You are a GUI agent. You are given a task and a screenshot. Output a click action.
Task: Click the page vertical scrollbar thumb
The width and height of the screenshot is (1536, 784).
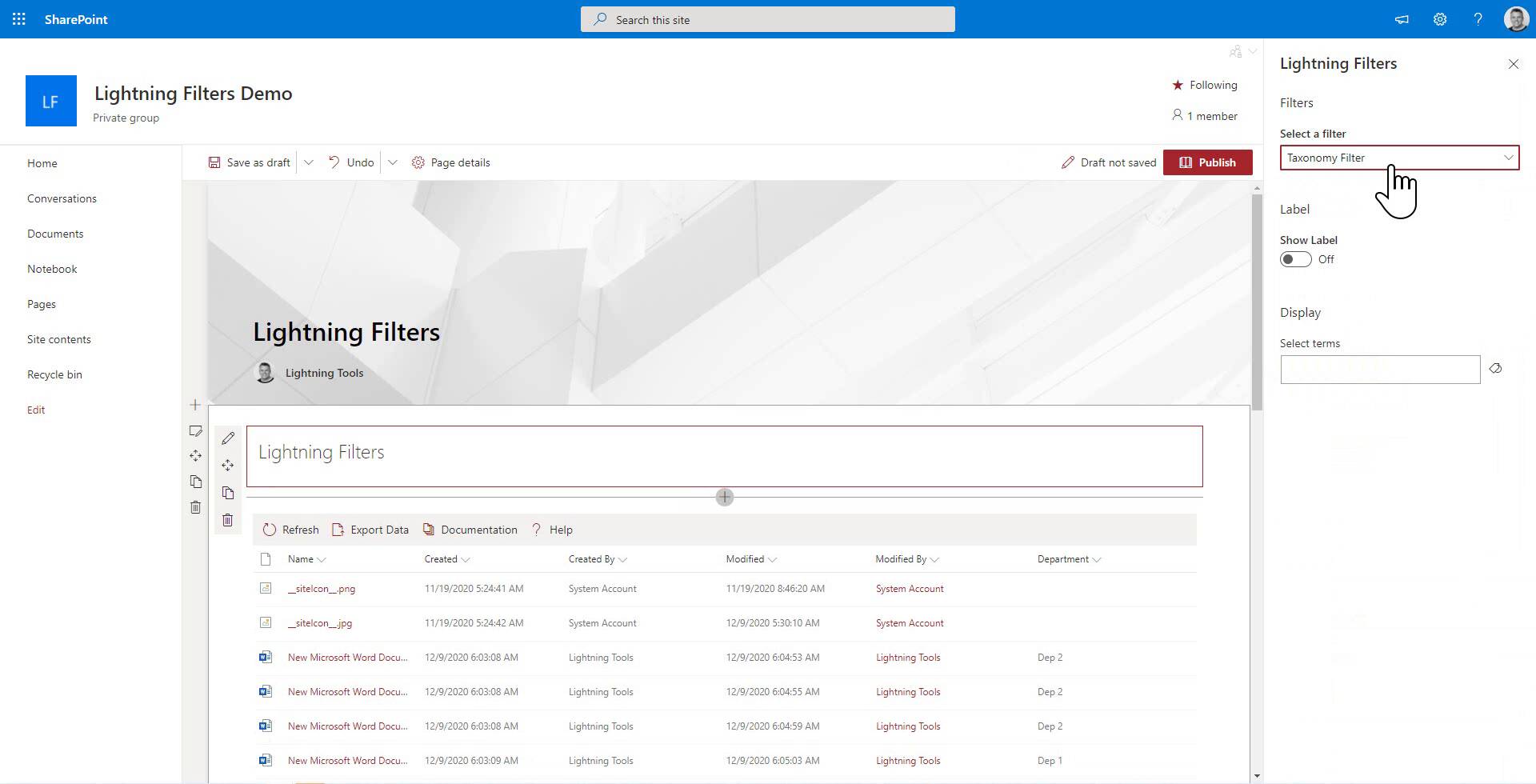pos(1257,302)
